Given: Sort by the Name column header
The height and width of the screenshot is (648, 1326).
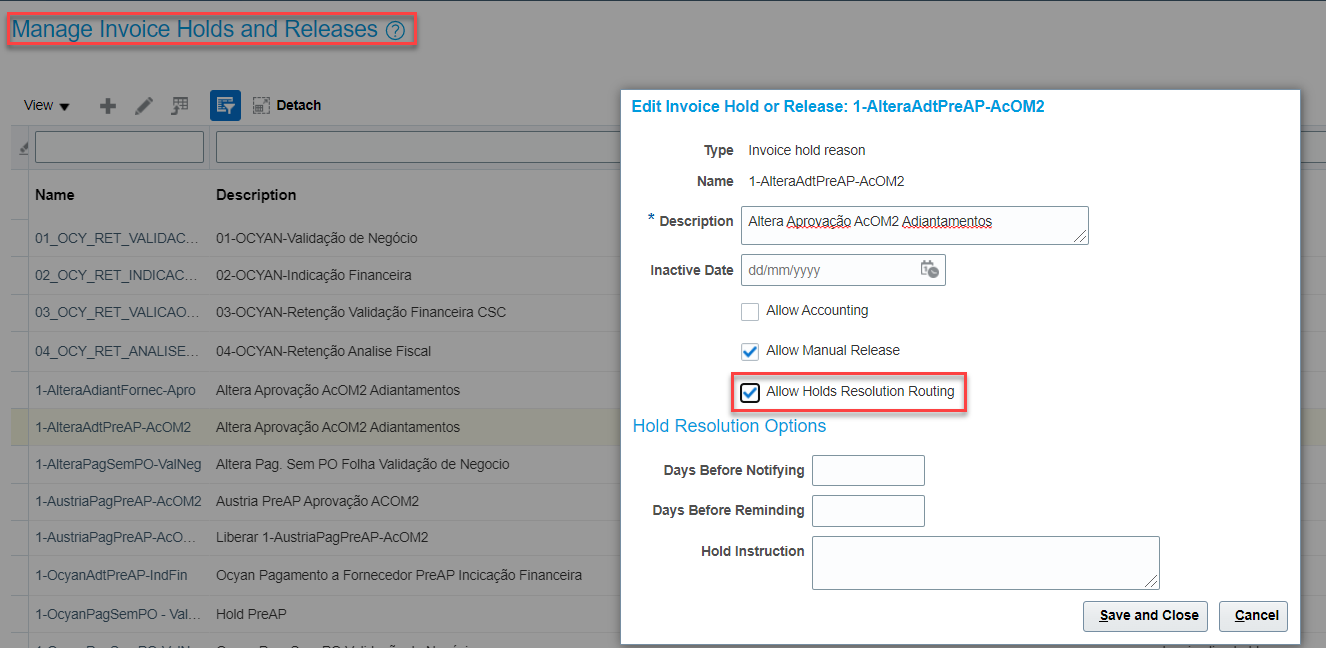Looking at the screenshot, I should click(x=55, y=195).
